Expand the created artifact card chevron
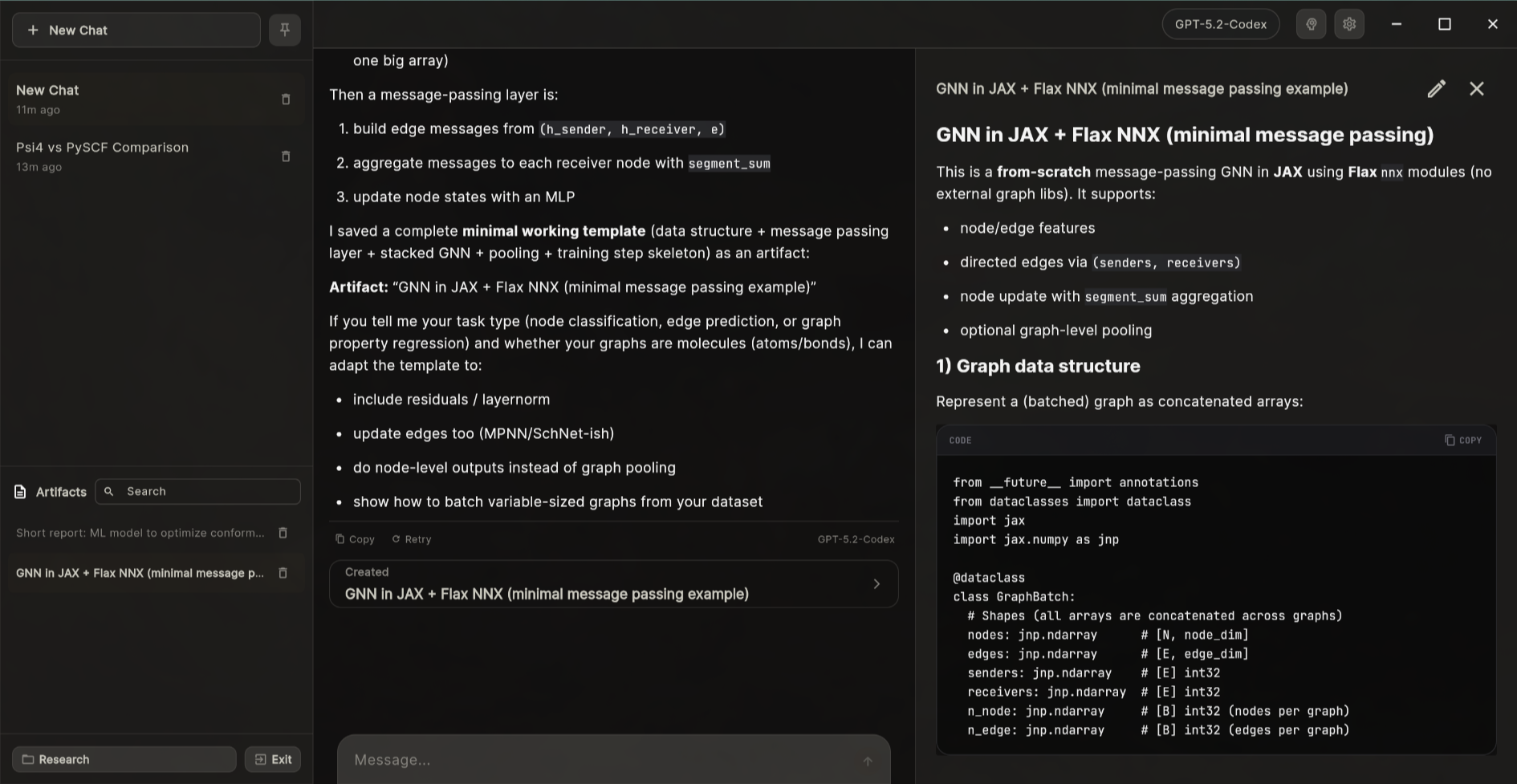The image size is (1517, 784). (x=876, y=584)
